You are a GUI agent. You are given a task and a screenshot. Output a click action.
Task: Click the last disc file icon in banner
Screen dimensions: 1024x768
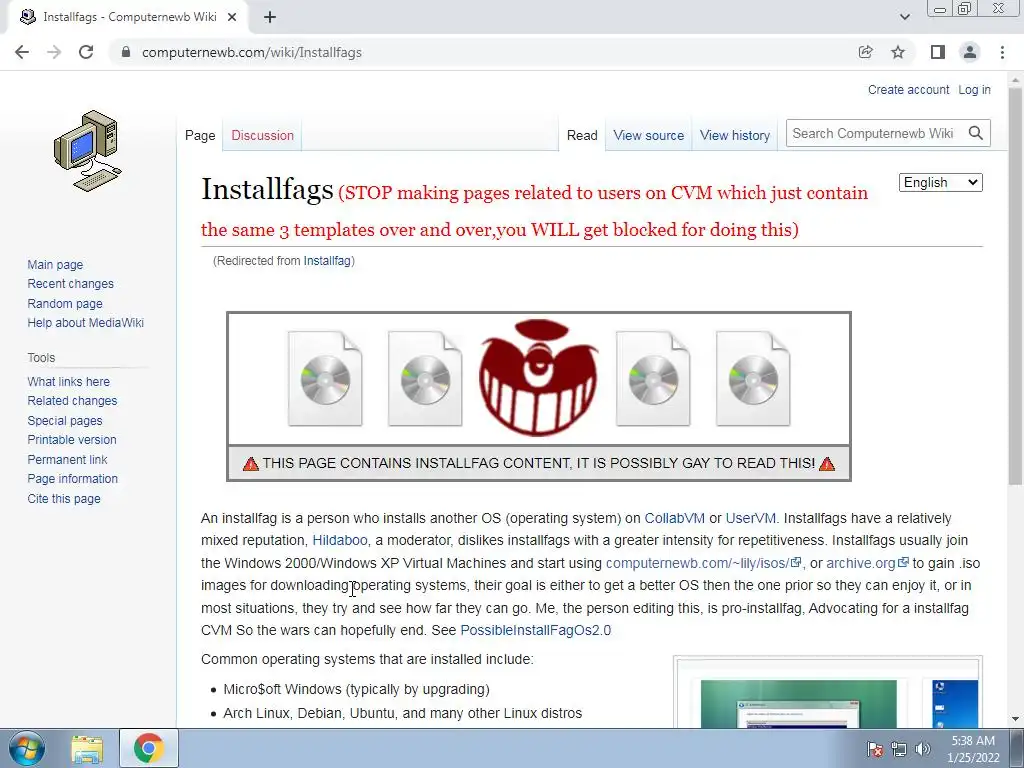point(753,379)
